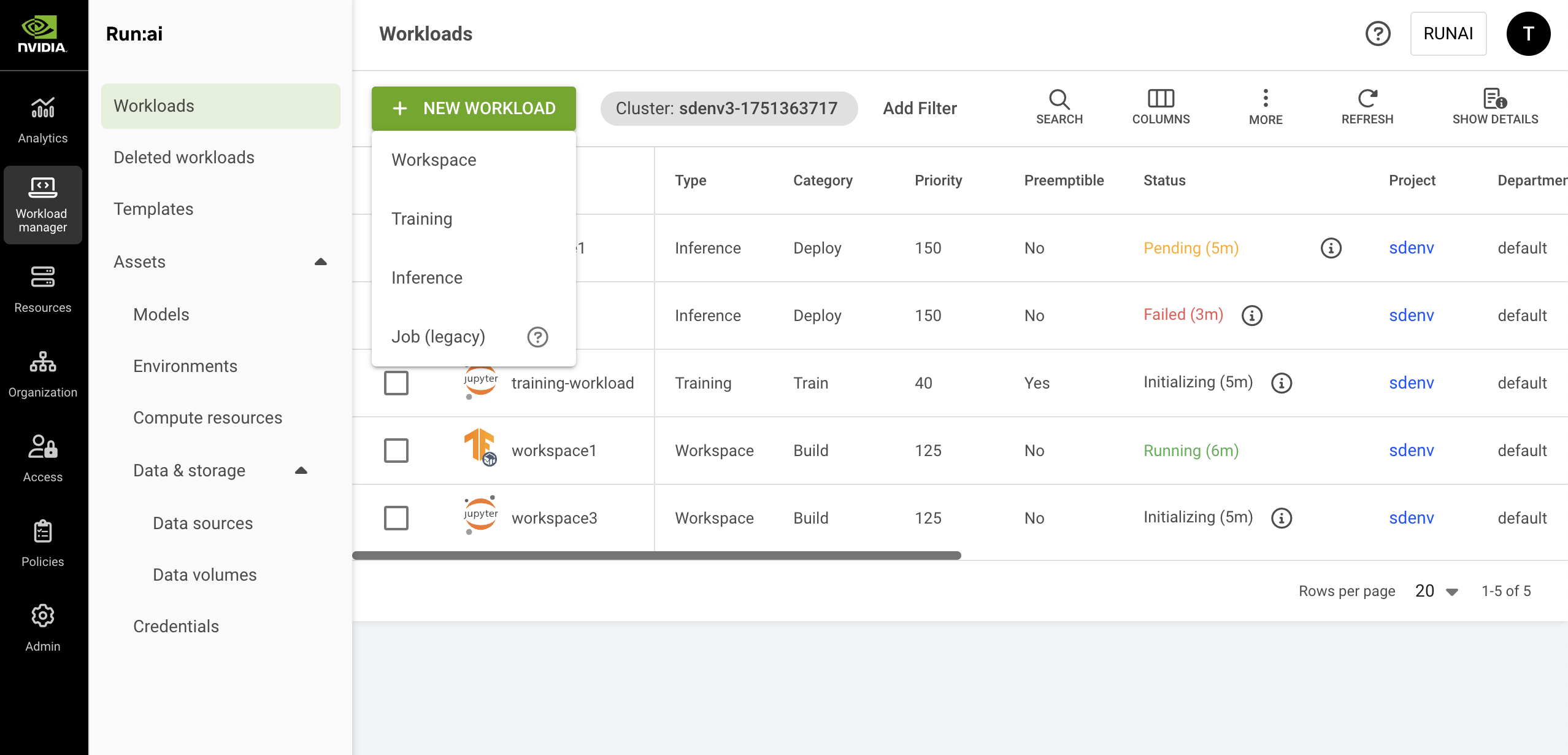Choose Inference from new workload menu

tap(426, 278)
